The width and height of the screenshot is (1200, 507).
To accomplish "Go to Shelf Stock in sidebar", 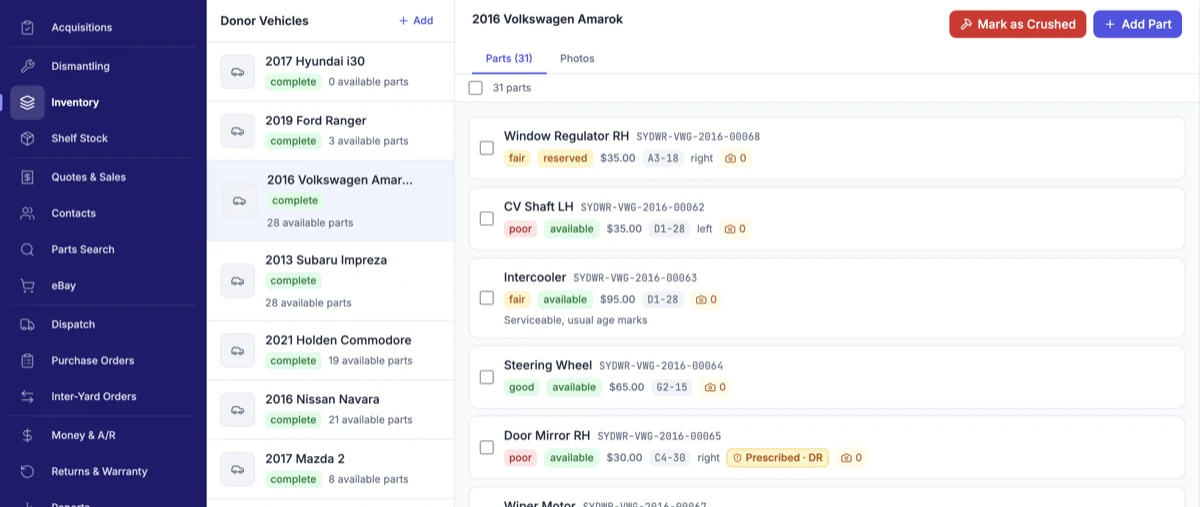I will point(103,138).
